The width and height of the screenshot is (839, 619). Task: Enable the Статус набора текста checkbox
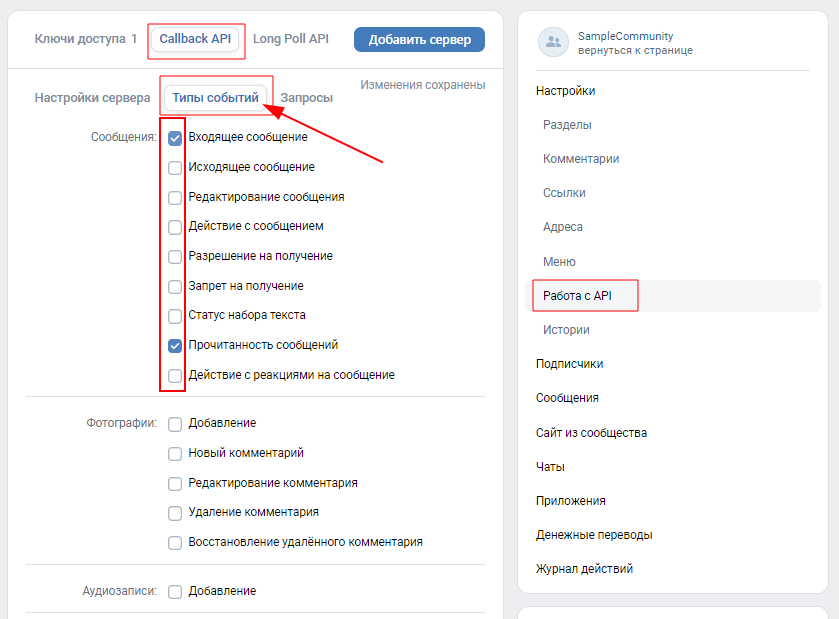click(x=175, y=316)
